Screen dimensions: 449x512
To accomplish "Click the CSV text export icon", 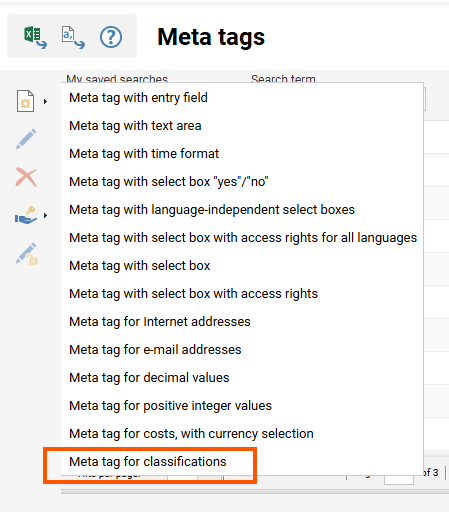I will pos(73,37).
